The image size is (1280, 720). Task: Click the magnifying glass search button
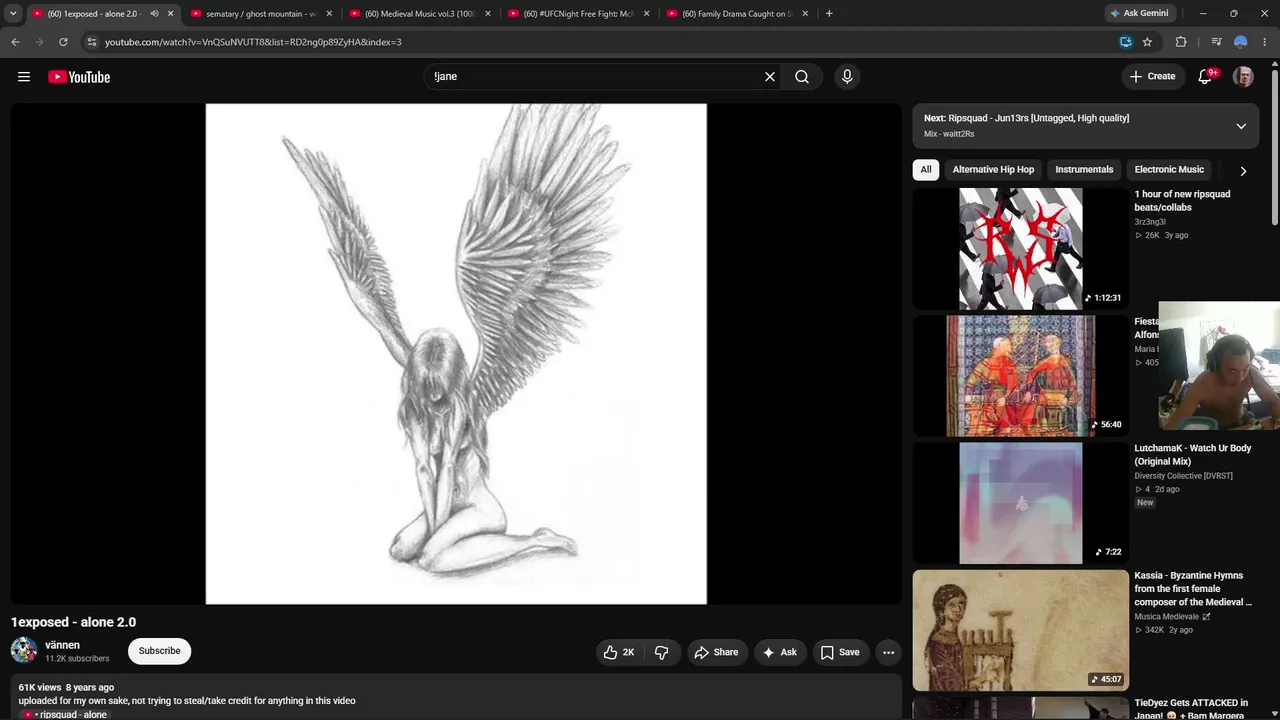[x=802, y=77]
